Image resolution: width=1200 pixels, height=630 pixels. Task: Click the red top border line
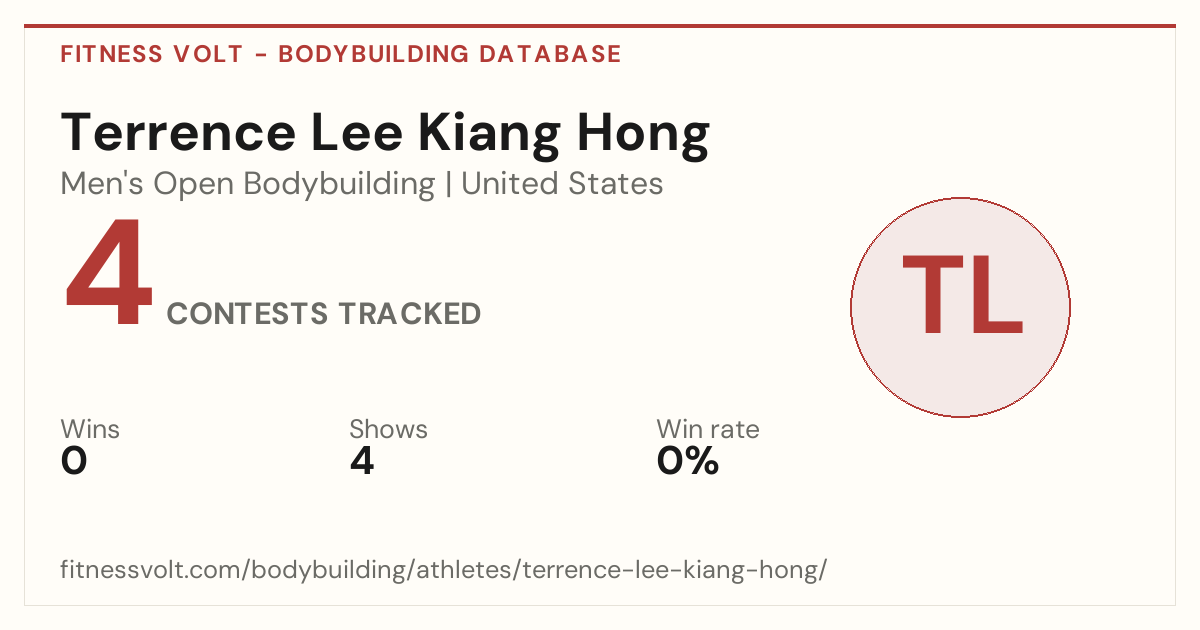coord(600,26)
